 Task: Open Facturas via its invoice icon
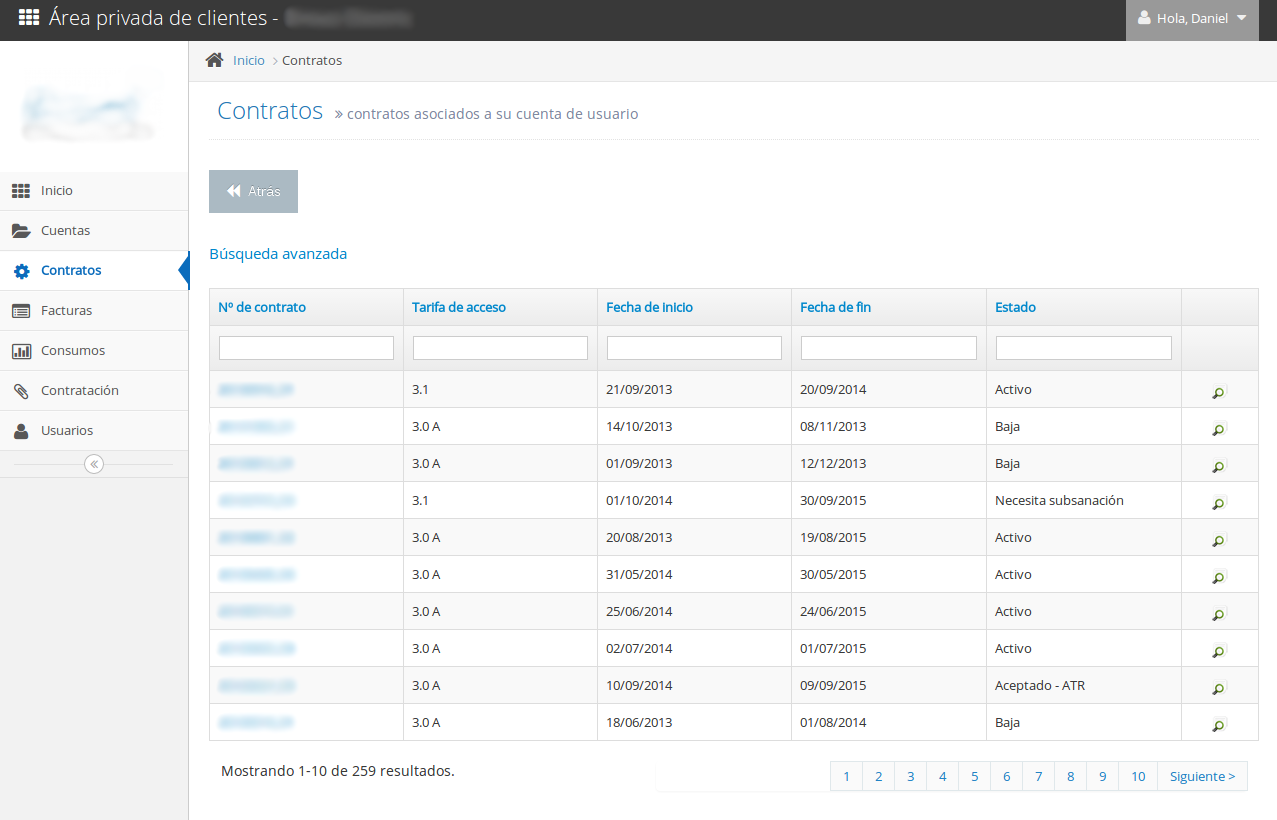point(20,310)
